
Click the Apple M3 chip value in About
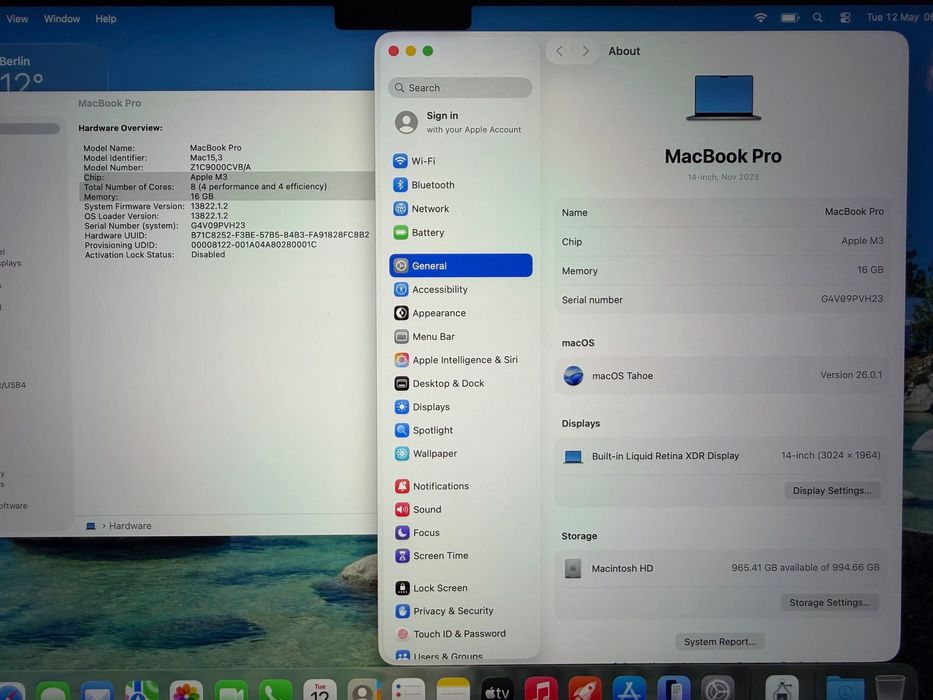[862, 240]
